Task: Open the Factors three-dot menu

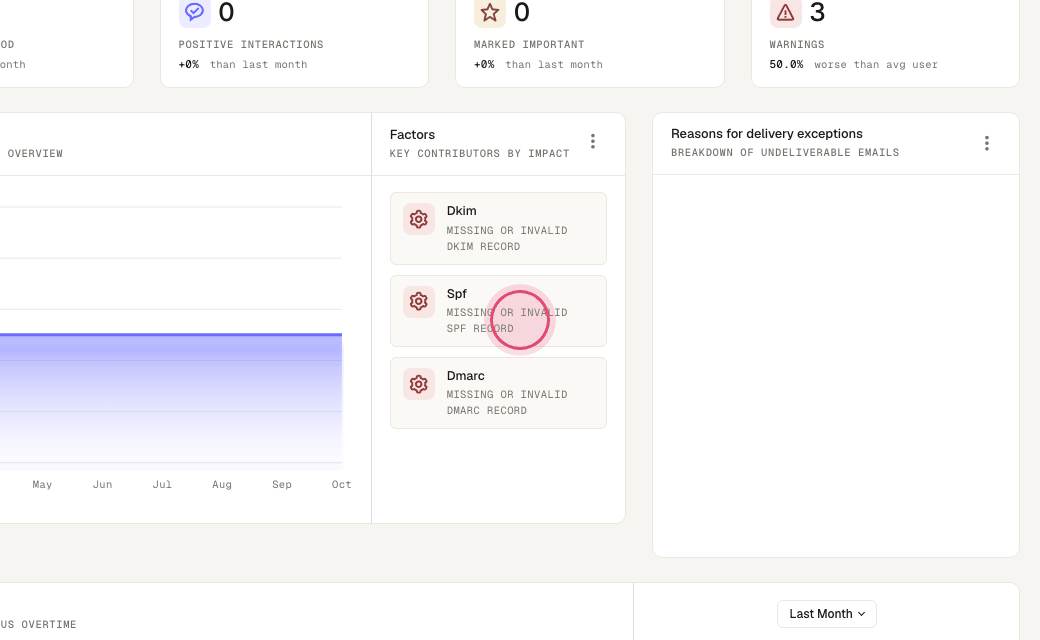Action: coord(593,141)
